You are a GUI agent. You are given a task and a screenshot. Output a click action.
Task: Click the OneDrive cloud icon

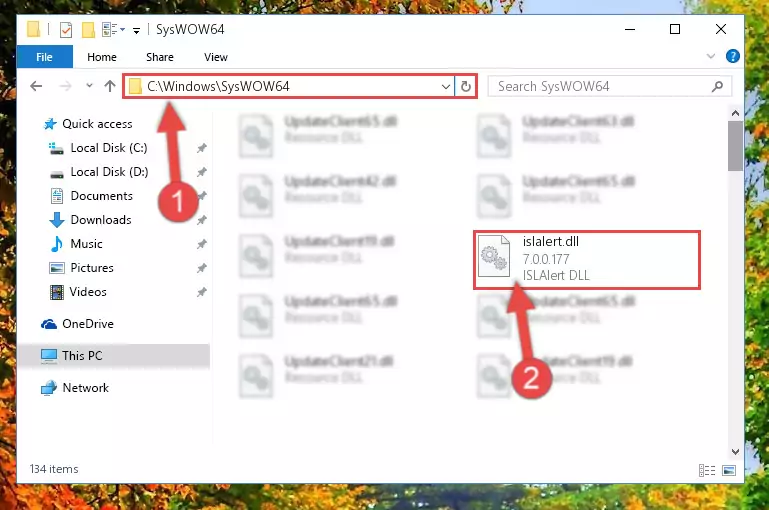(x=49, y=324)
